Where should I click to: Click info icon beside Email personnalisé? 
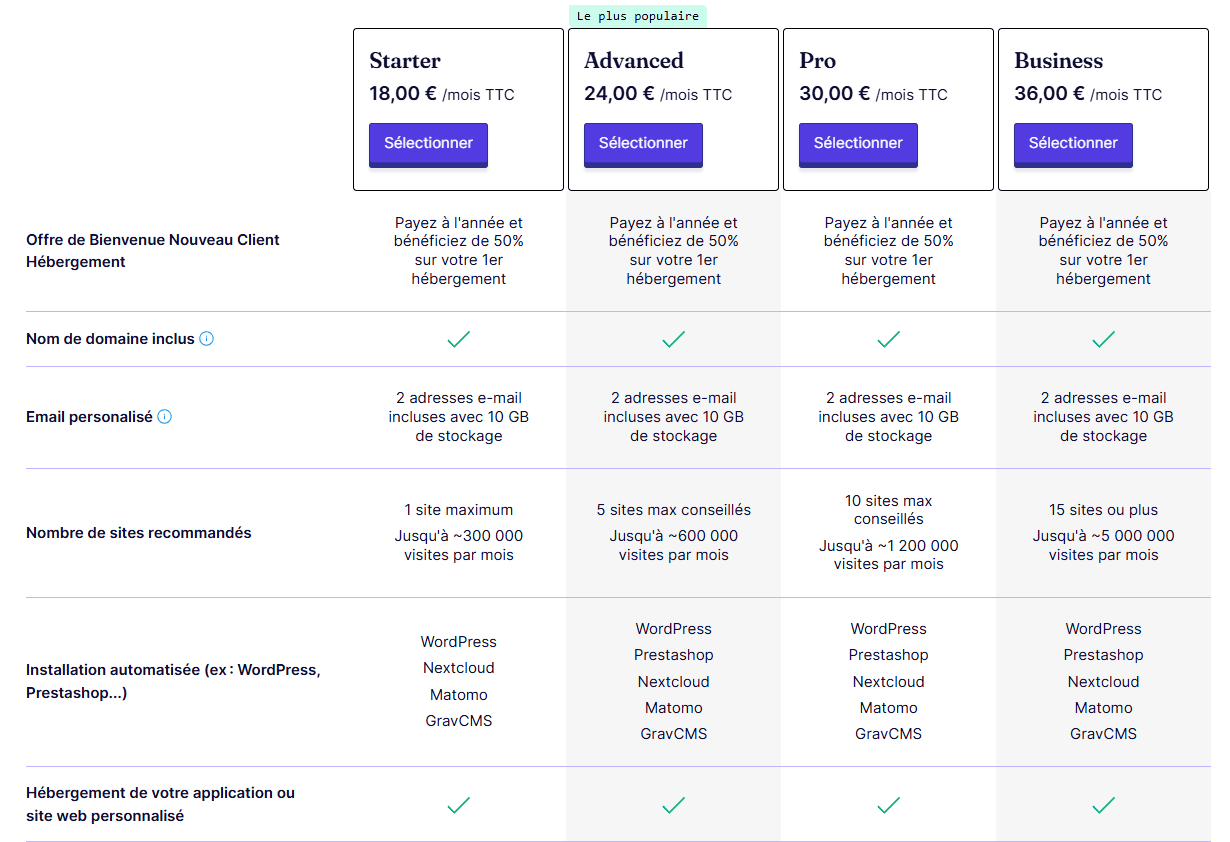(165, 417)
